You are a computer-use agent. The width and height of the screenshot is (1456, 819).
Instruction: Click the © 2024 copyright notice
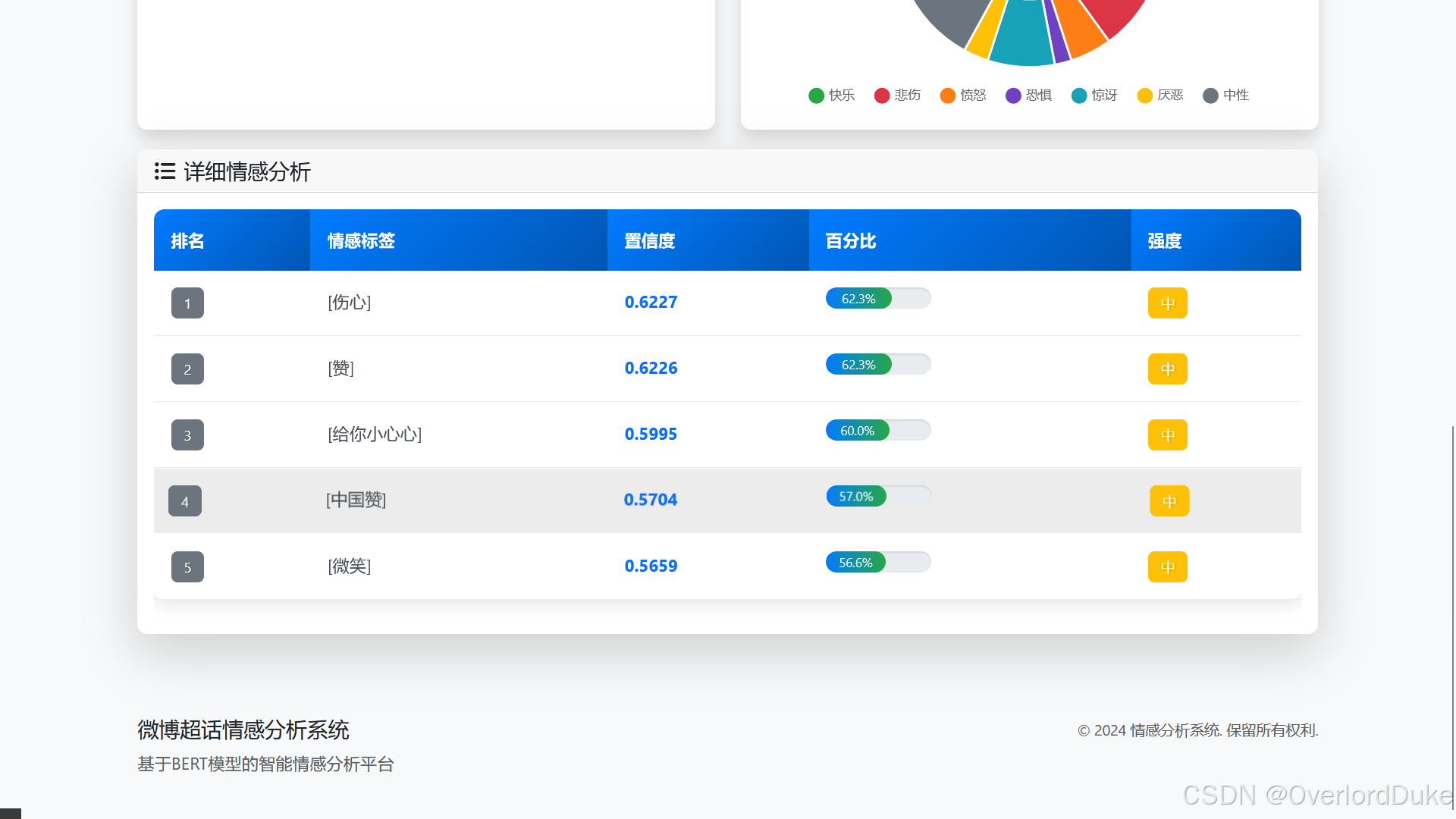point(1198,730)
